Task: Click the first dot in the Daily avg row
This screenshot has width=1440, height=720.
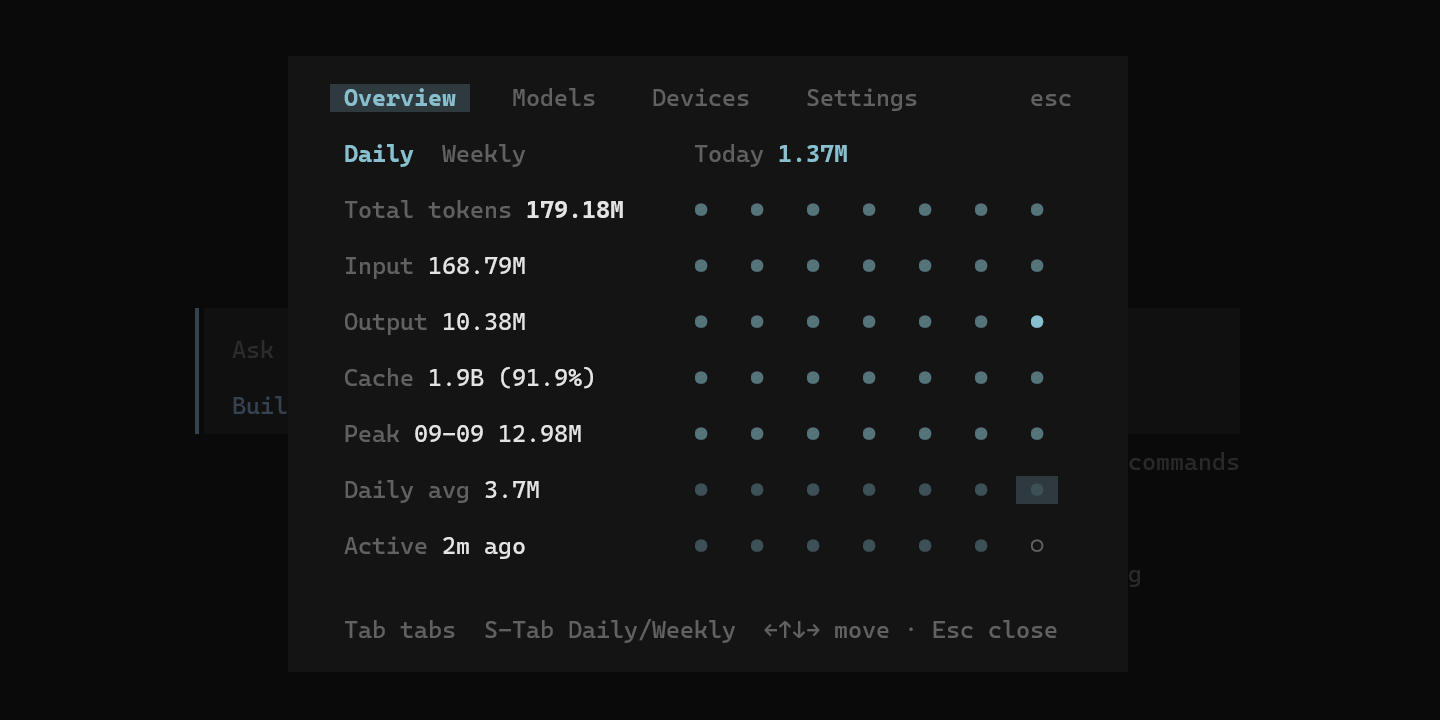Action: click(x=701, y=490)
